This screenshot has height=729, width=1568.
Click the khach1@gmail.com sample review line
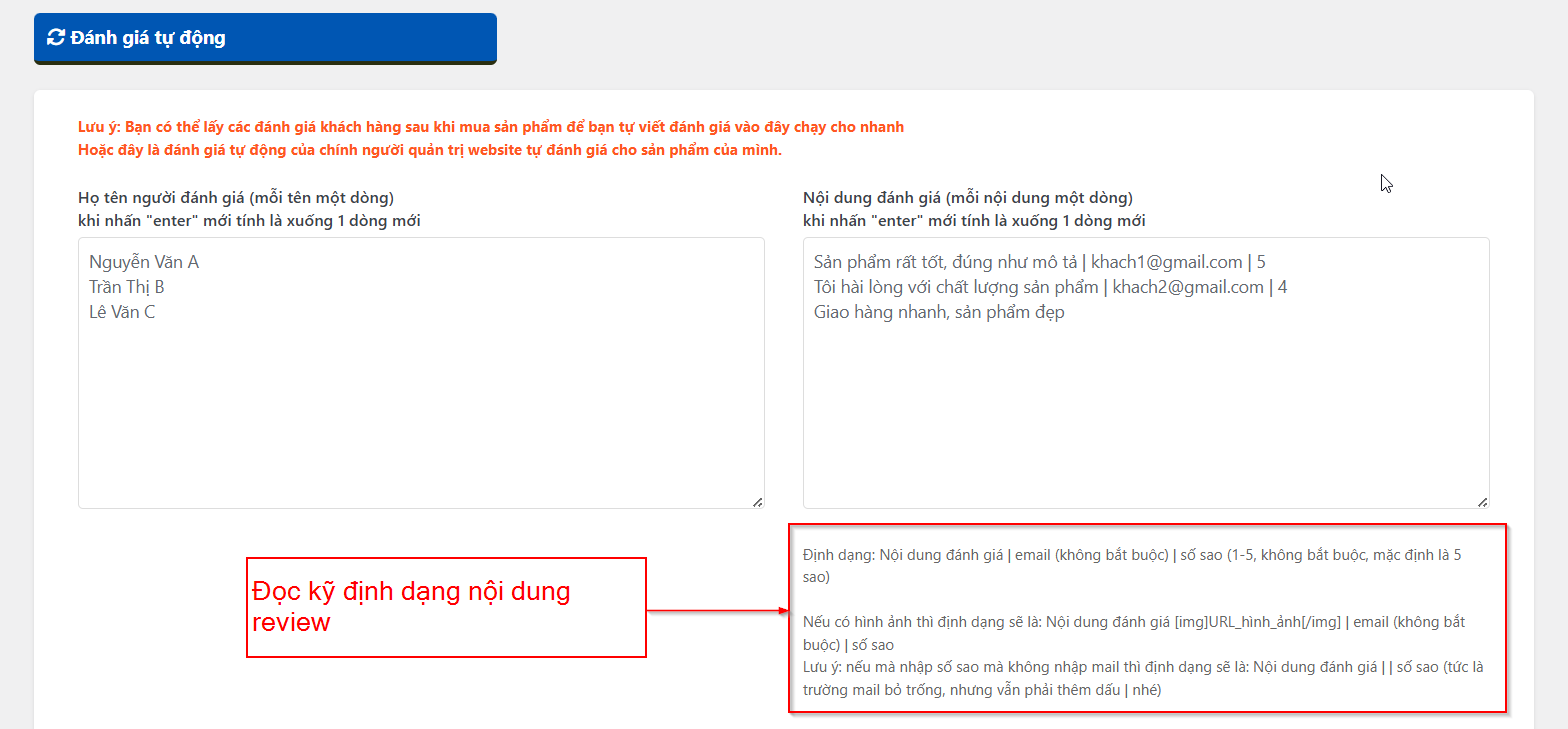[1039, 262]
